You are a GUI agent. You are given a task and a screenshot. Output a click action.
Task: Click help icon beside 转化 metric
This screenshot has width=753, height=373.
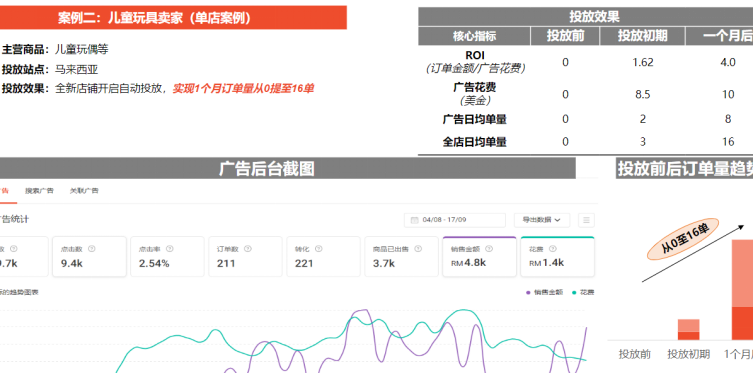(x=318, y=249)
